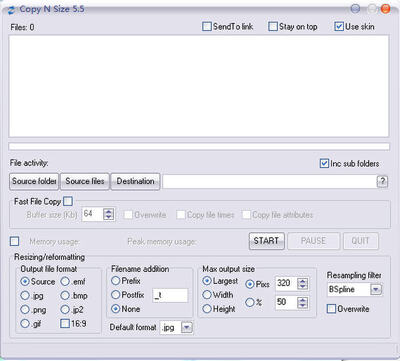This screenshot has height=361, width=400.
Task: Choose None for filename addition
Action: click(116, 309)
